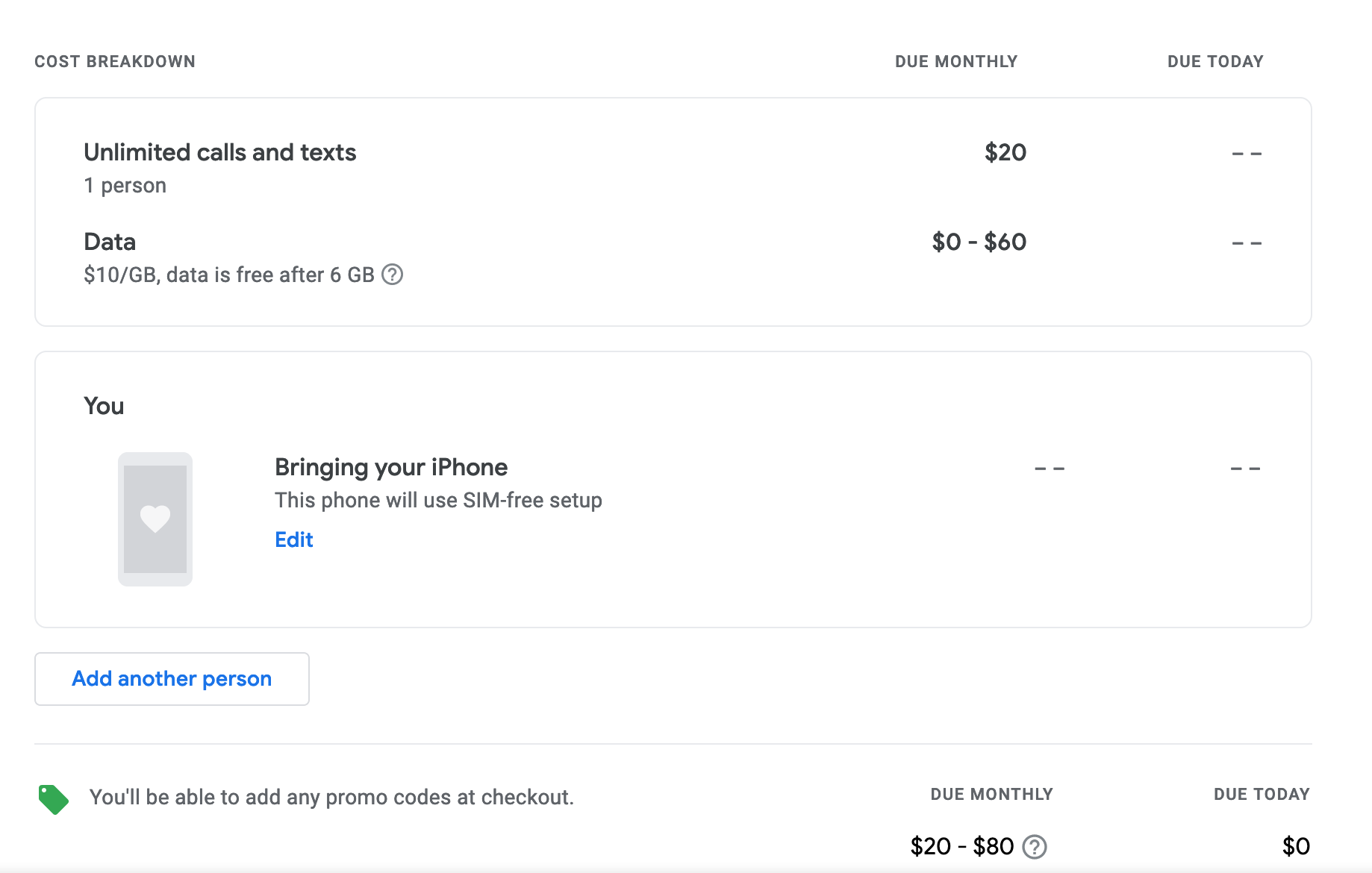This screenshot has width=1372, height=873.
Task: Click the COST BREAKDOWN header label
Action: (115, 61)
